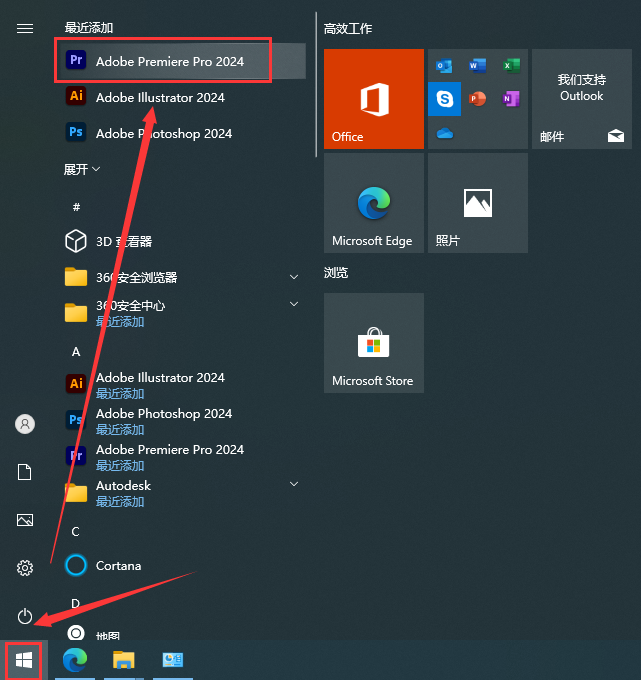The width and height of the screenshot is (641, 680).
Task: Click the Power button icon
Action: pos(25,616)
